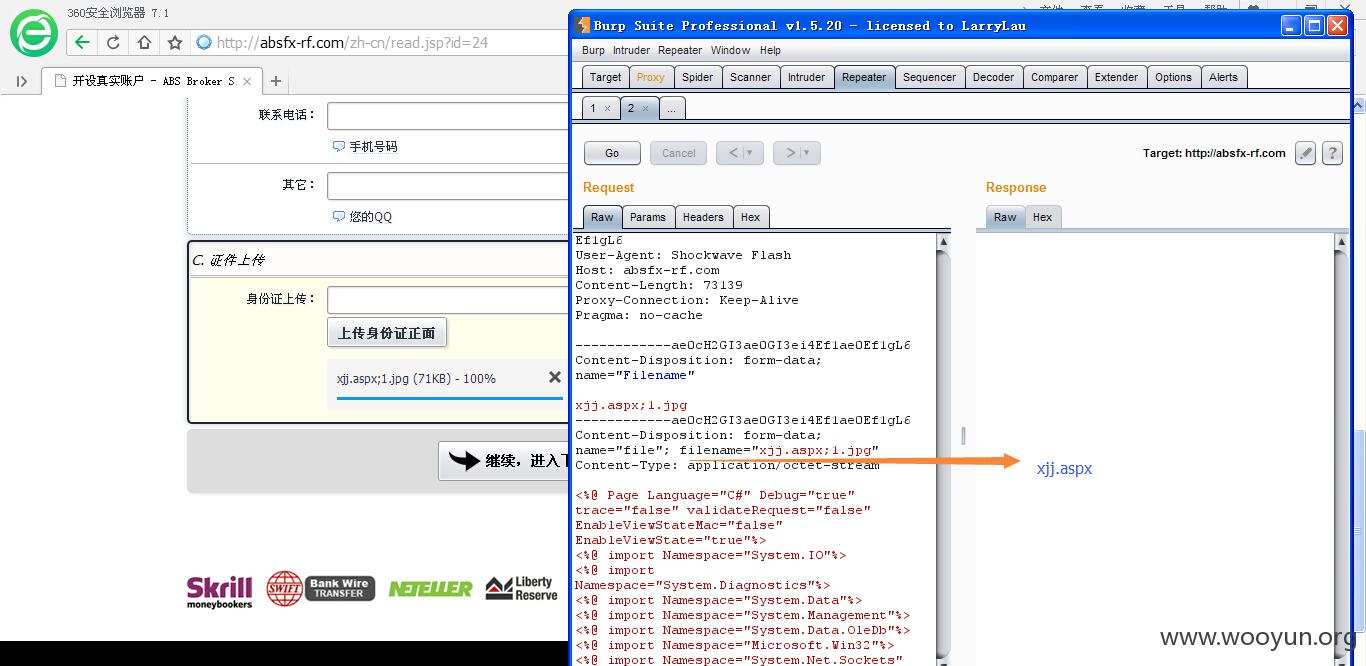Click the Bank Wire Transfer logo
1366x666 pixels.
(320, 588)
